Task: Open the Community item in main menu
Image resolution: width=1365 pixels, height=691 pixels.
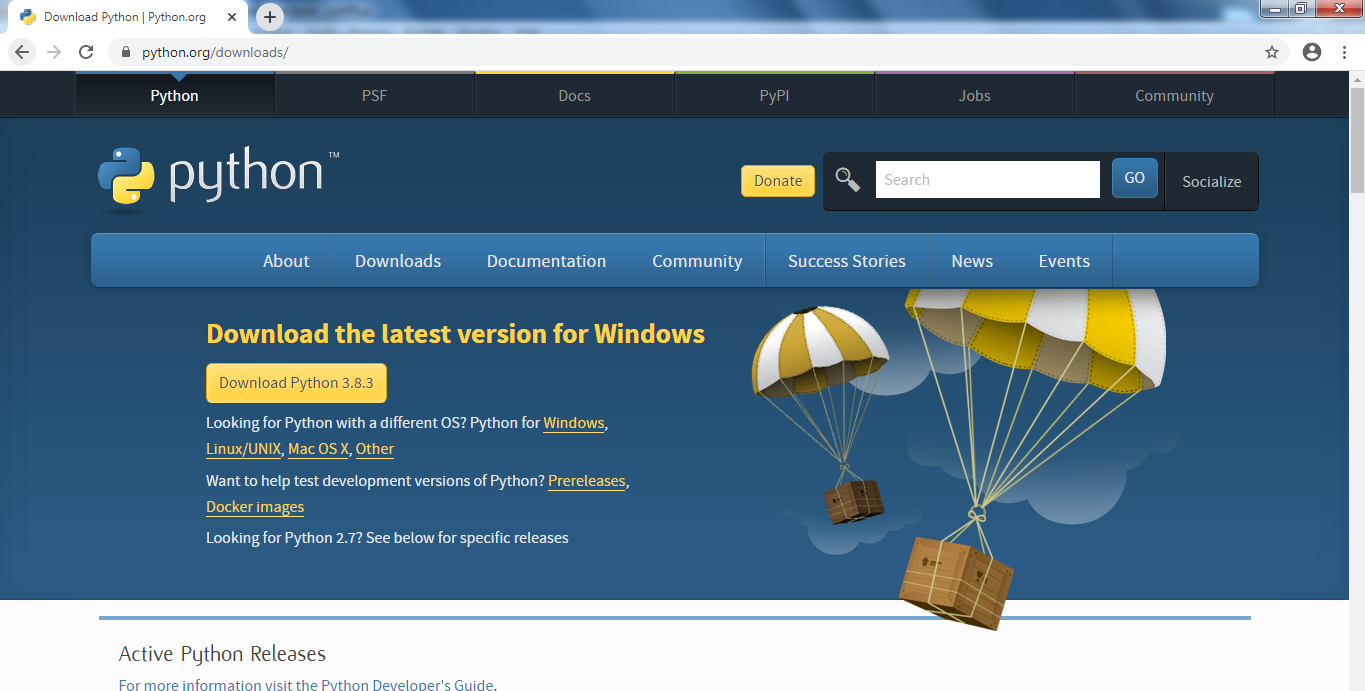Action: click(697, 261)
